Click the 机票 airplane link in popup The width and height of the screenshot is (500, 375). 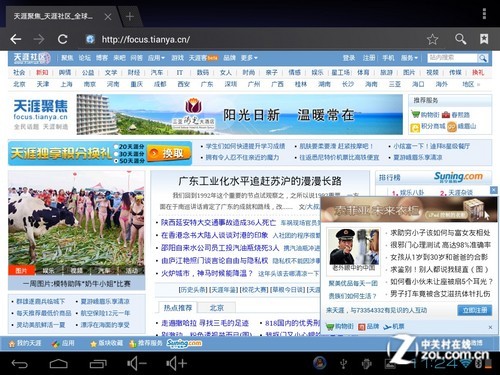tap(394, 327)
